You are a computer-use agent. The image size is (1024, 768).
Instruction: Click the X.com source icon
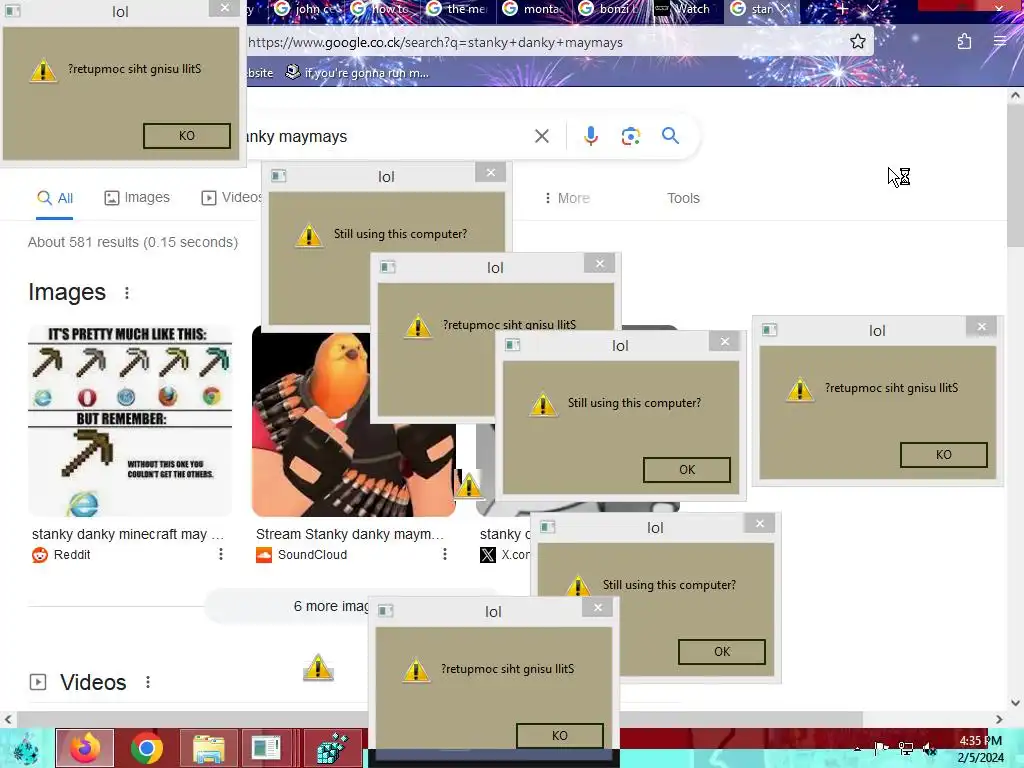coord(488,555)
